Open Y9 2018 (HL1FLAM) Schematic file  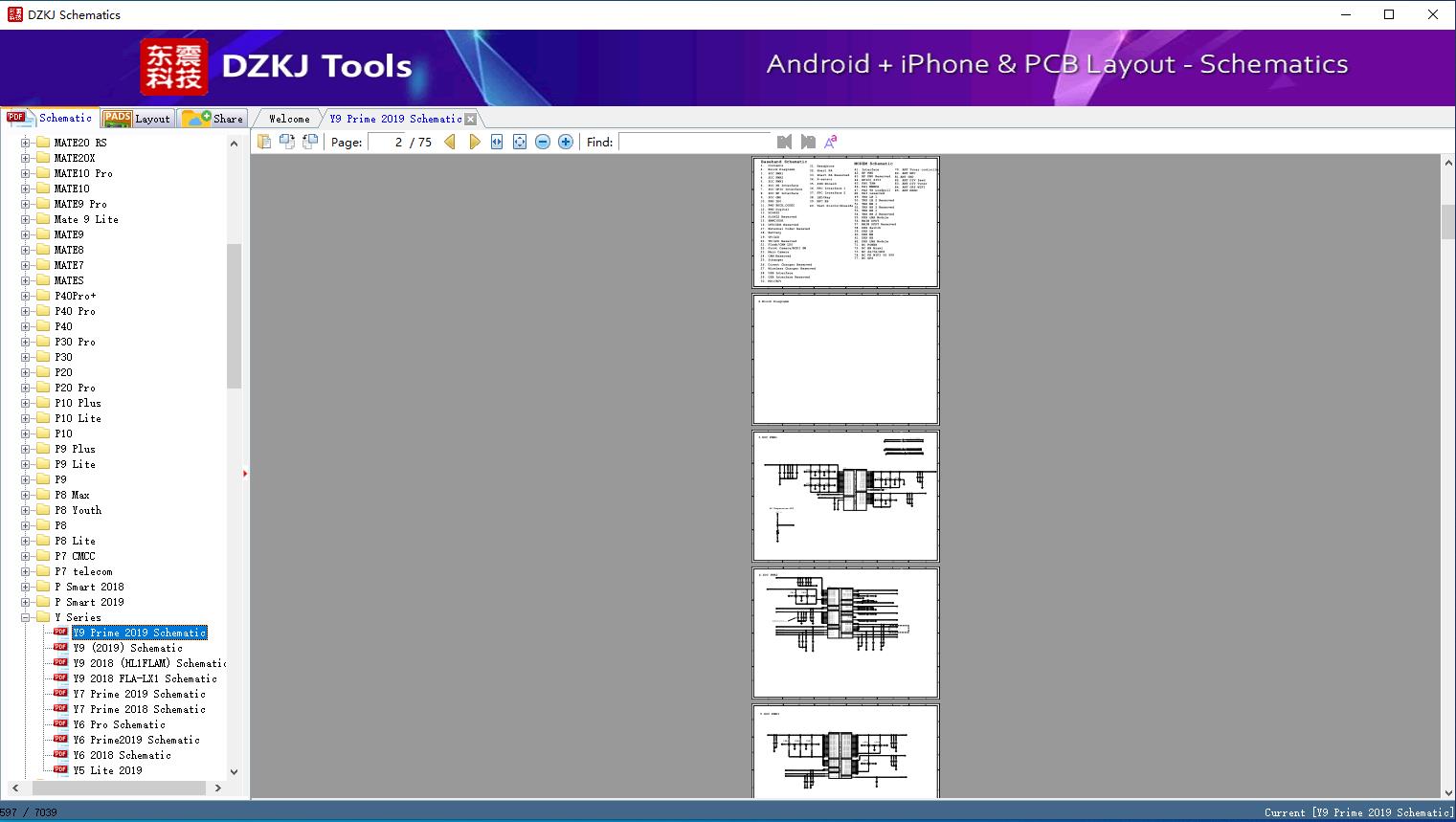tap(149, 663)
